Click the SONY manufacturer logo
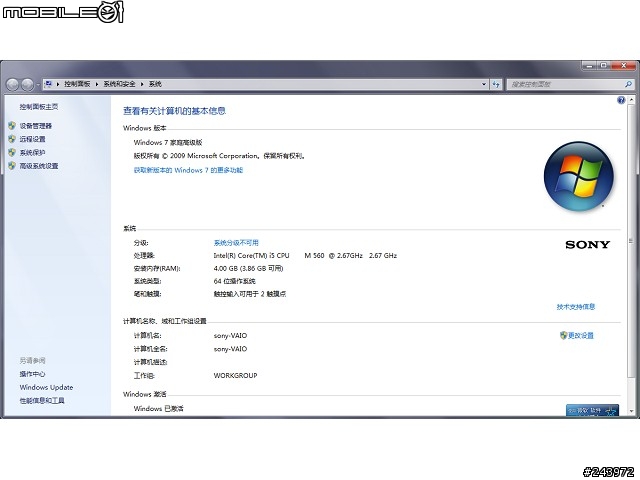Screen dimensions: 640x480 pos(587,244)
